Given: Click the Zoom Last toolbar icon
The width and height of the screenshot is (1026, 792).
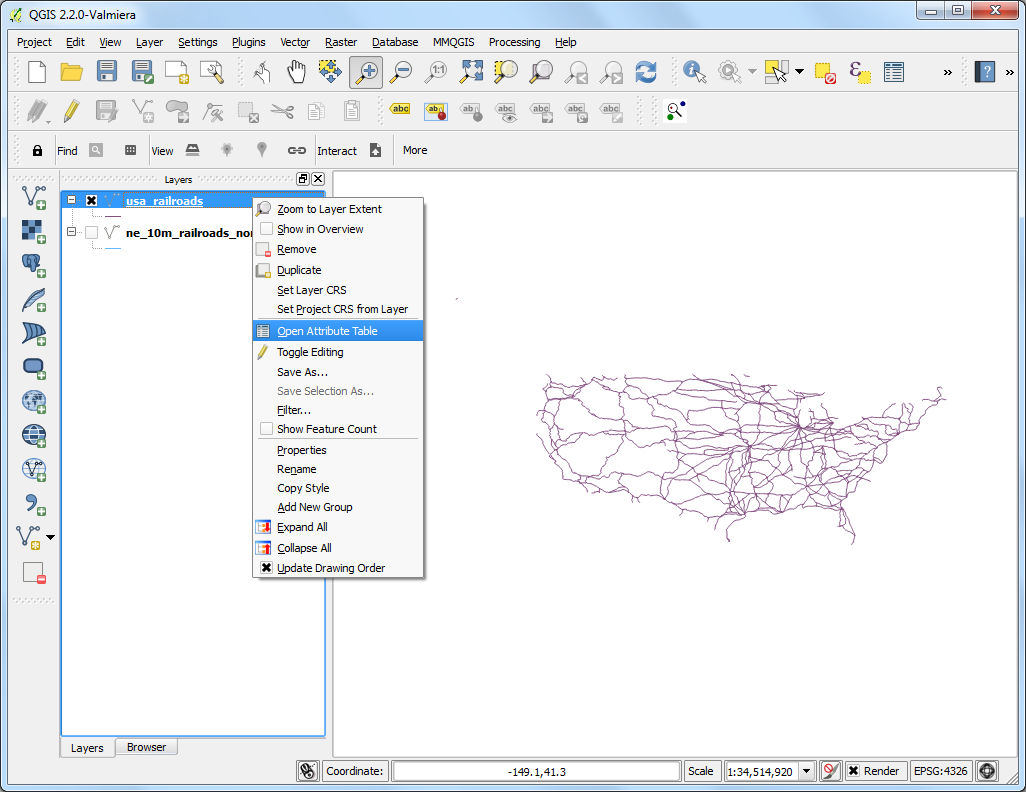Looking at the screenshot, I should pos(576,72).
